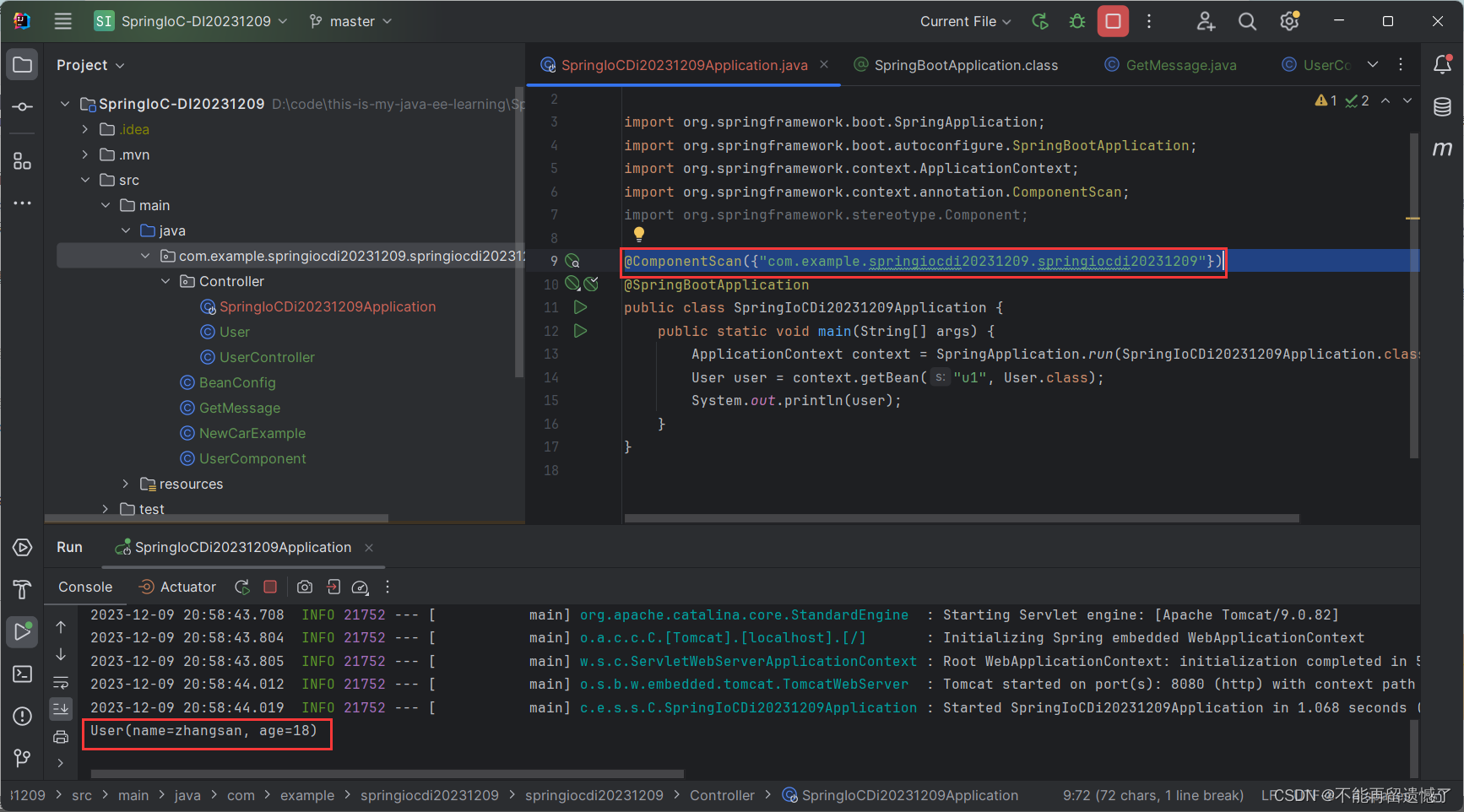Expand the resources folder
This screenshot has height=812, width=1464.
[x=125, y=484]
